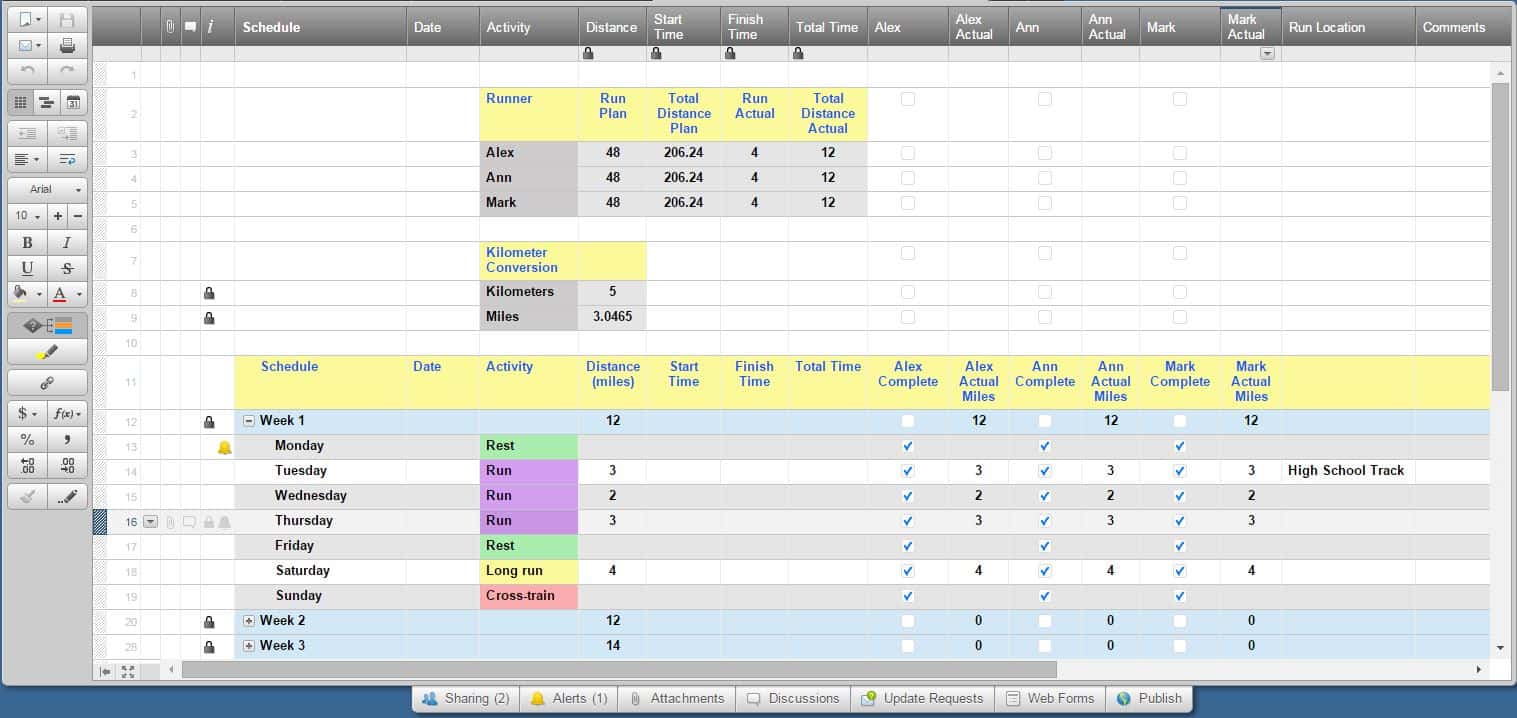This screenshot has height=718, width=1517.
Task: Switch to Grid View
Action: click(22, 101)
